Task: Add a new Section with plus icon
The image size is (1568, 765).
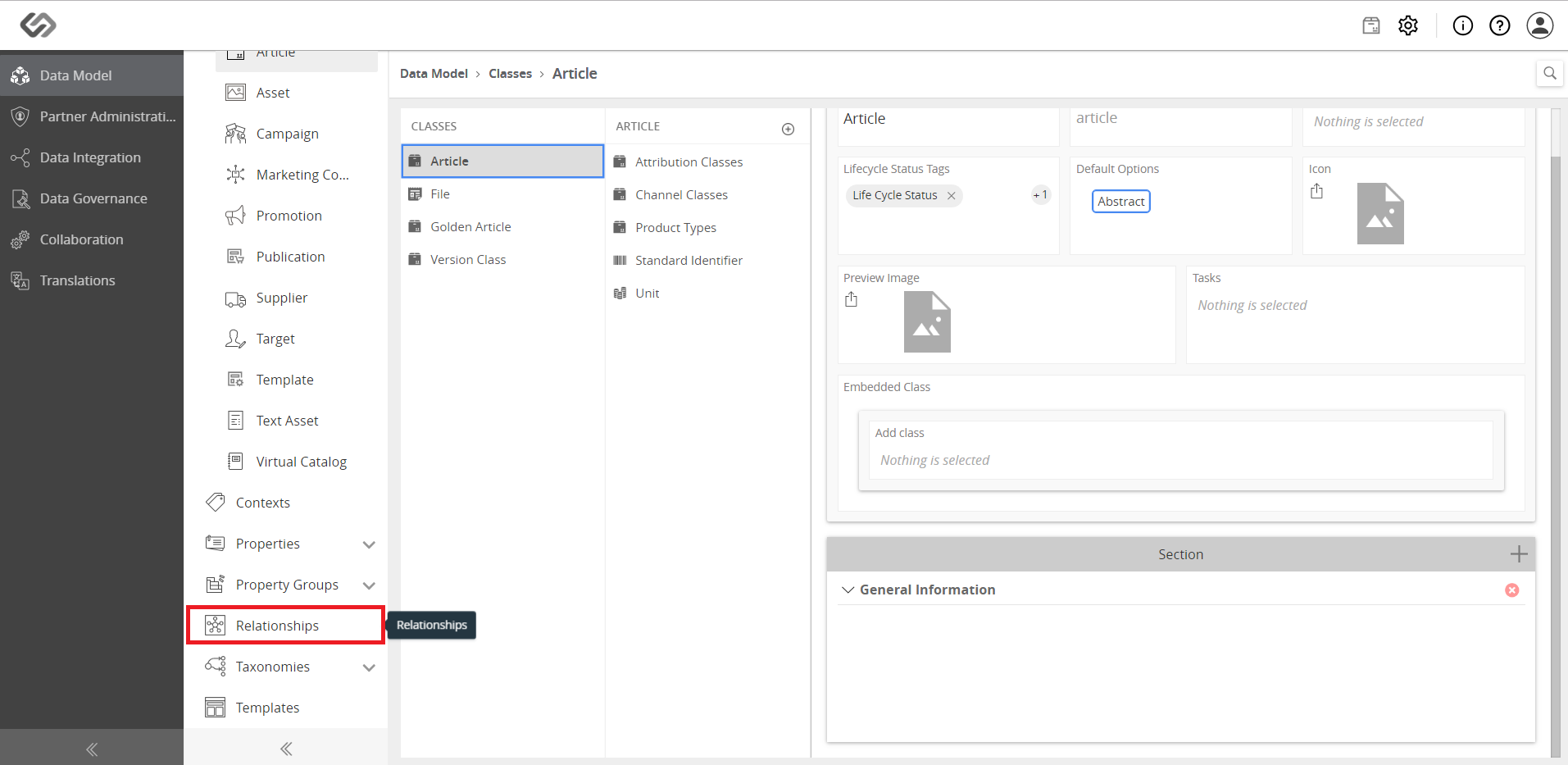Action: [x=1518, y=554]
